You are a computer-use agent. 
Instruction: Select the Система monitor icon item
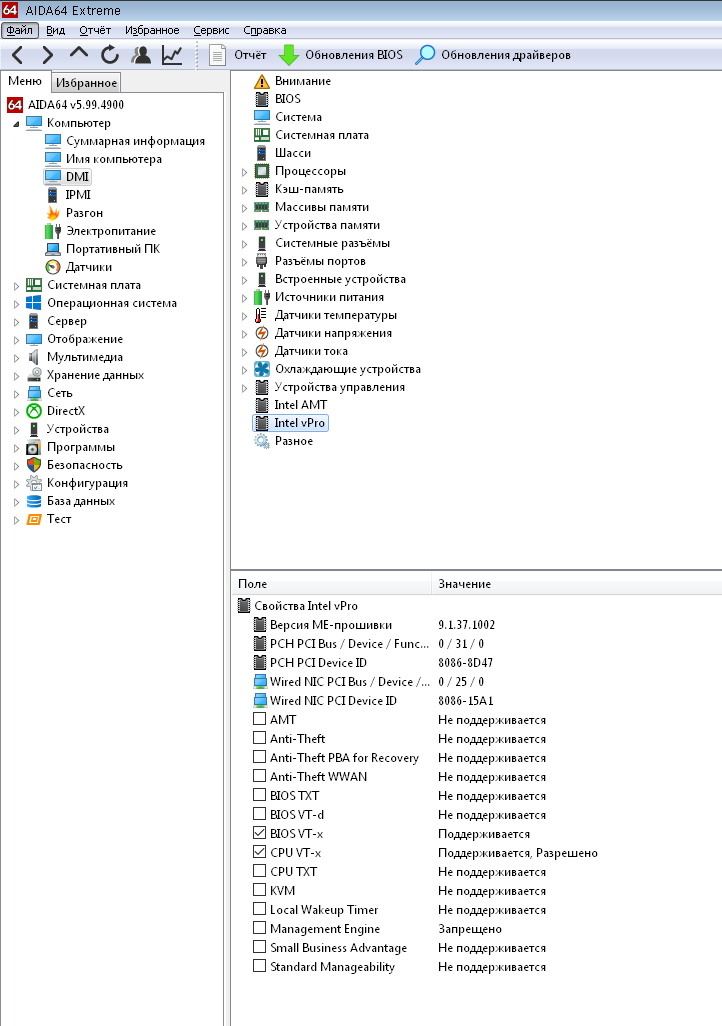(288, 117)
